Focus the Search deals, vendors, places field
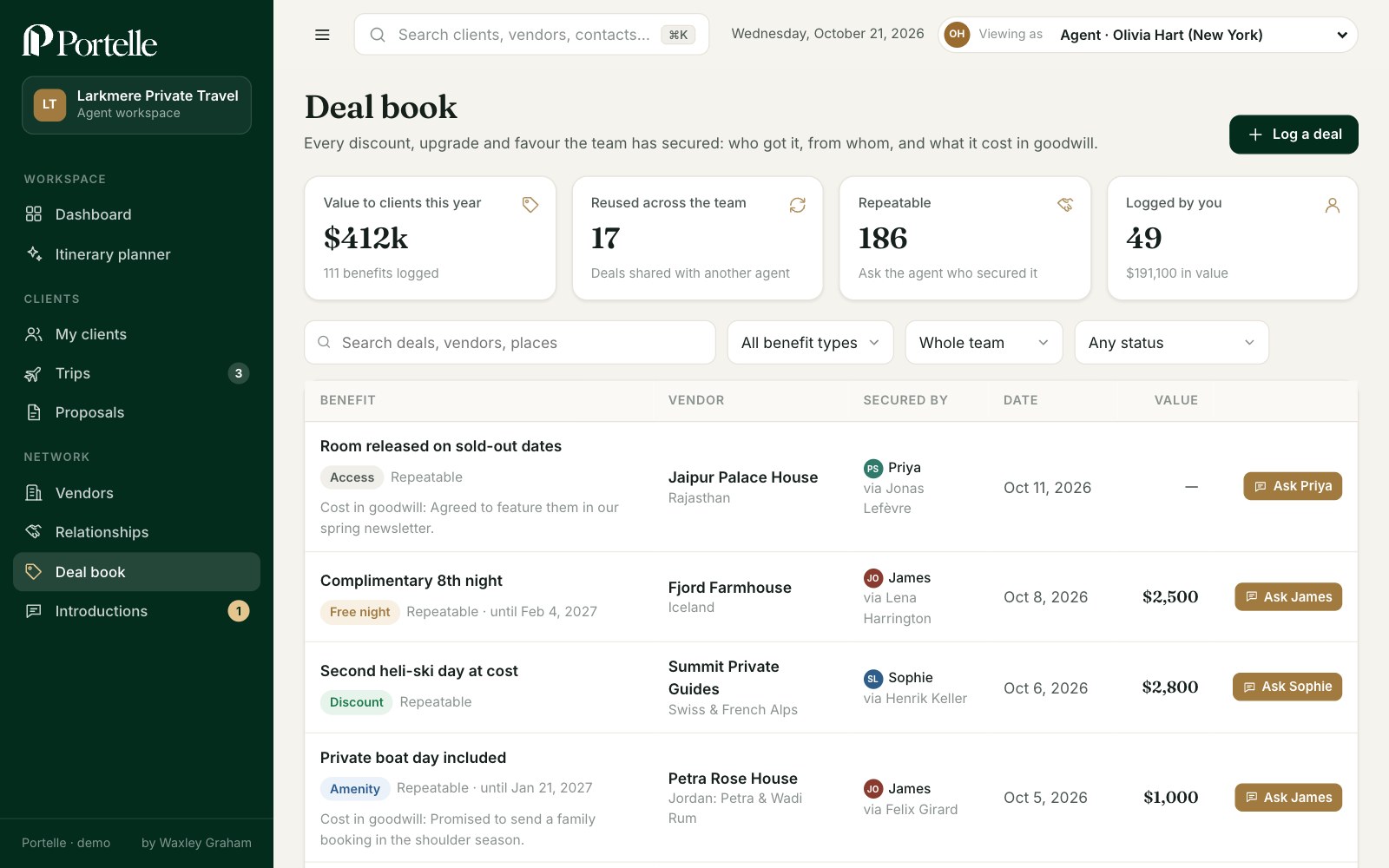Viewport: 1389px width, 868px height. tap(510, 343)
